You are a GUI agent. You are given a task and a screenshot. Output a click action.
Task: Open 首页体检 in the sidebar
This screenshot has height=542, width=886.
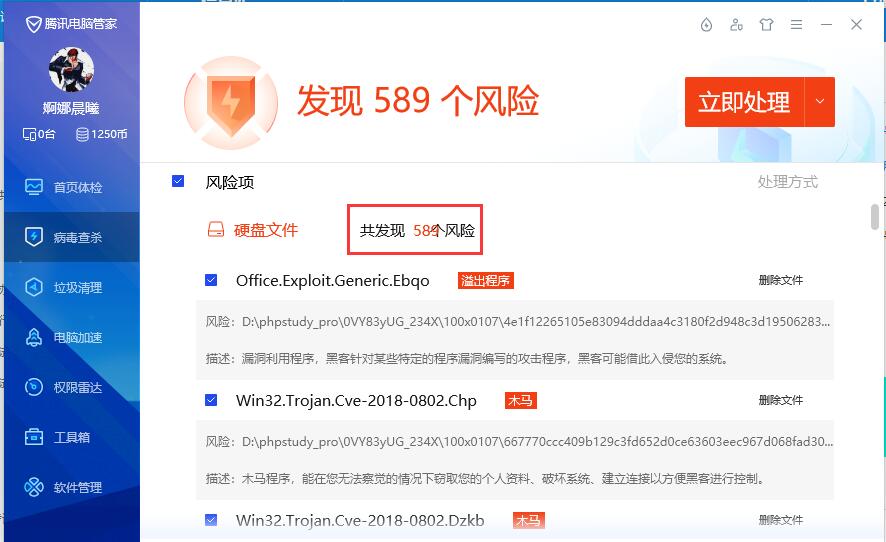tap(72, 187)
